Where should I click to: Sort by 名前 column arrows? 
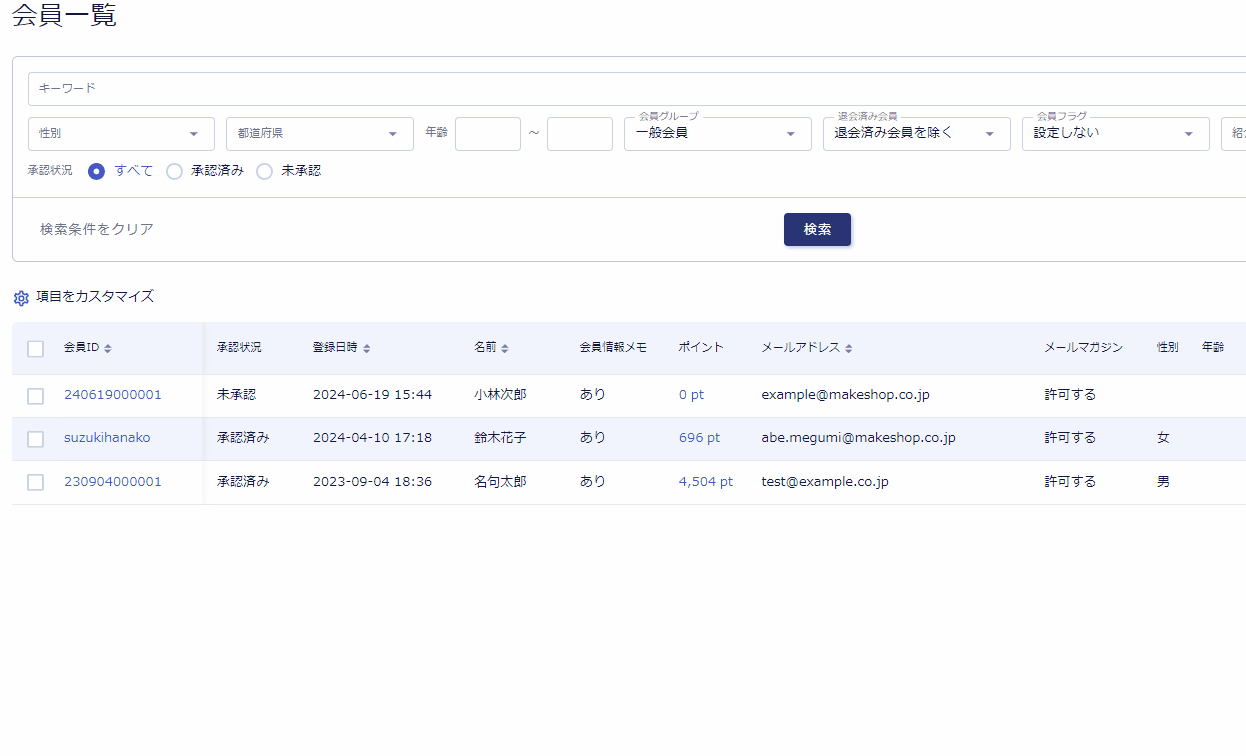pyautogui.click(x=505, y=348)
